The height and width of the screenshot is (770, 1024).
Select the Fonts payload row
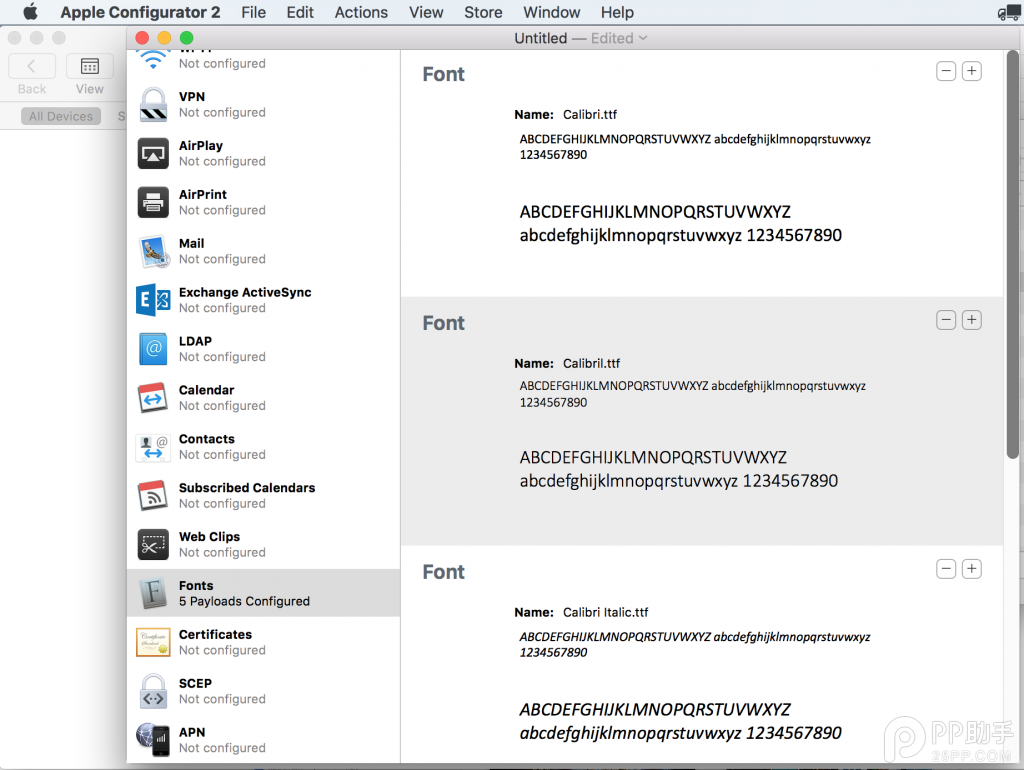[x=263, y=593]
